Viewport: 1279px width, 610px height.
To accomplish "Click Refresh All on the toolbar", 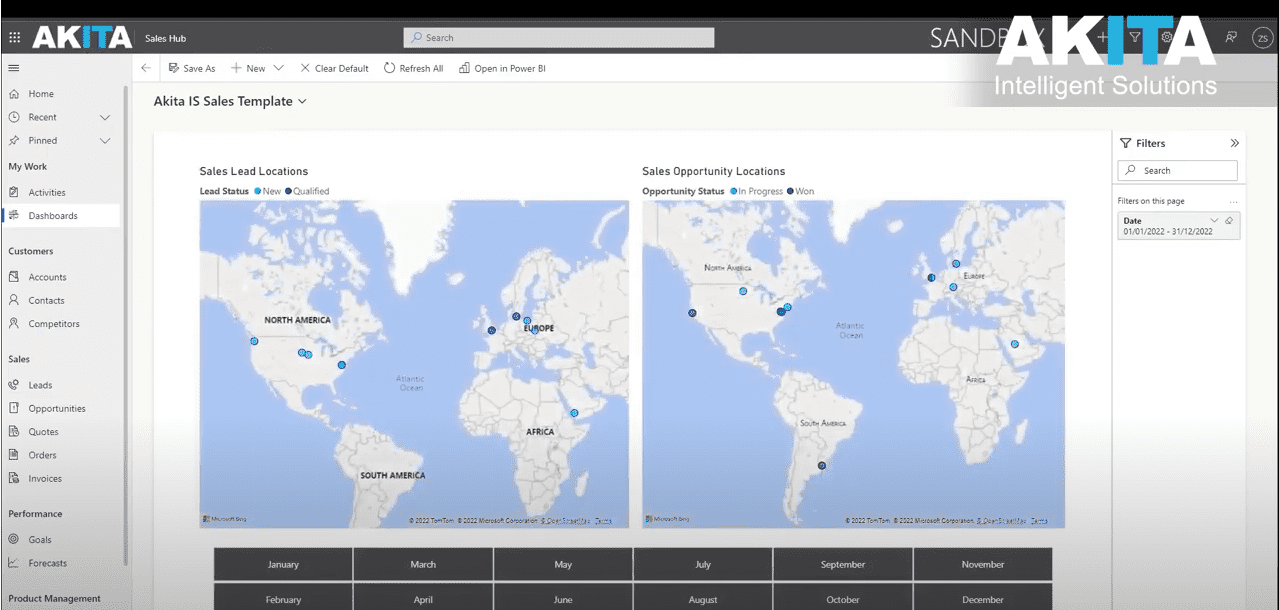I will pyautogui.click(x=413, y=67).
